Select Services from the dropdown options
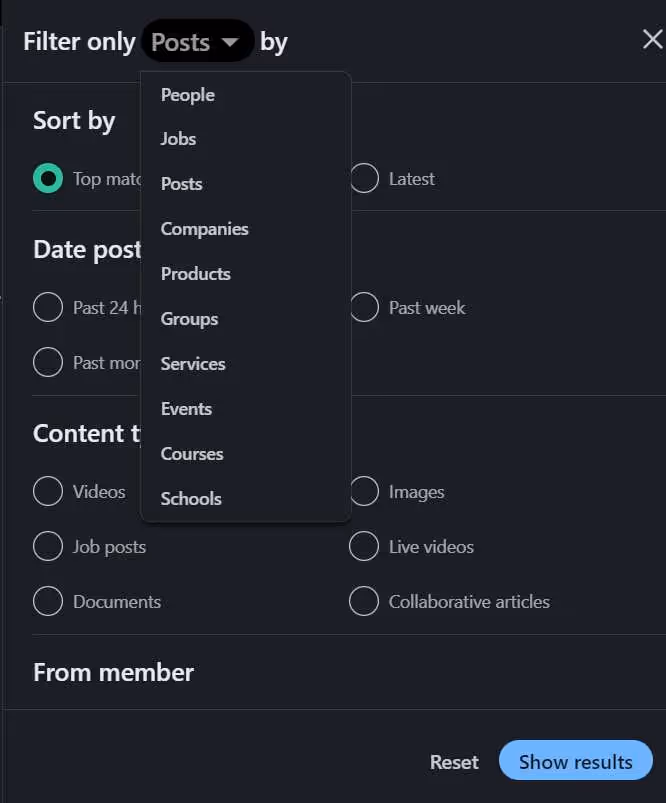Image resolution: width=666 pixels, height=803 pixels. pyautogui.click(x=192, y=364)
